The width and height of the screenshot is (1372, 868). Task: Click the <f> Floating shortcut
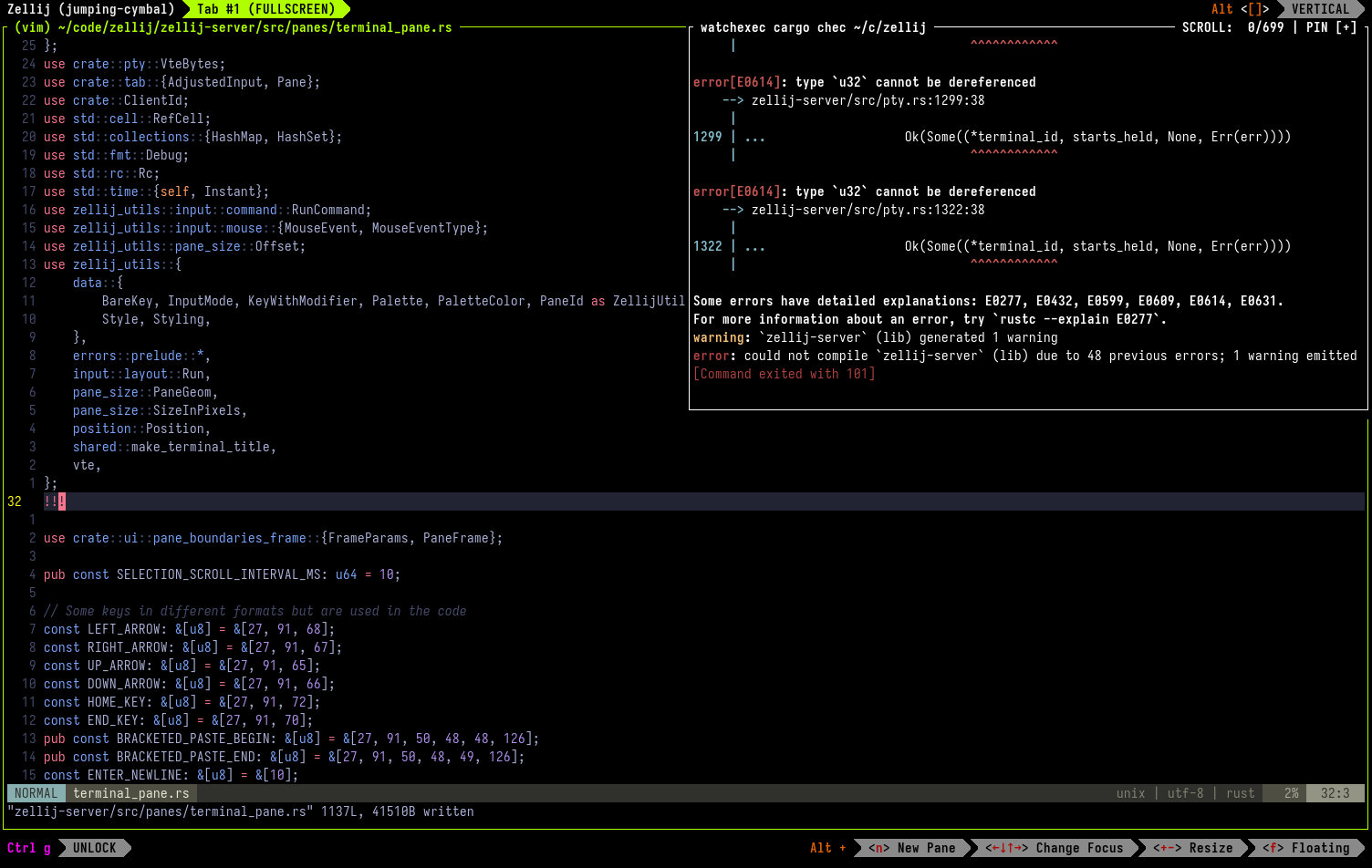point(1306,848)
